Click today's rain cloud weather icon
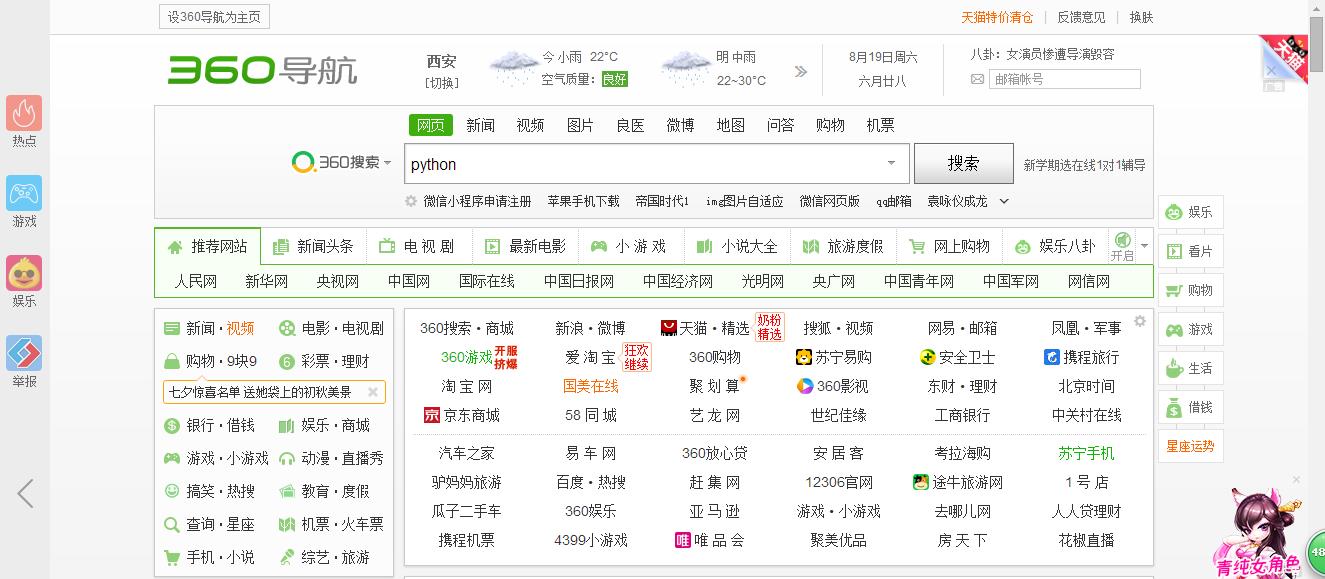The height and width of the screenshot is (579, 1325). coord(514,68)
